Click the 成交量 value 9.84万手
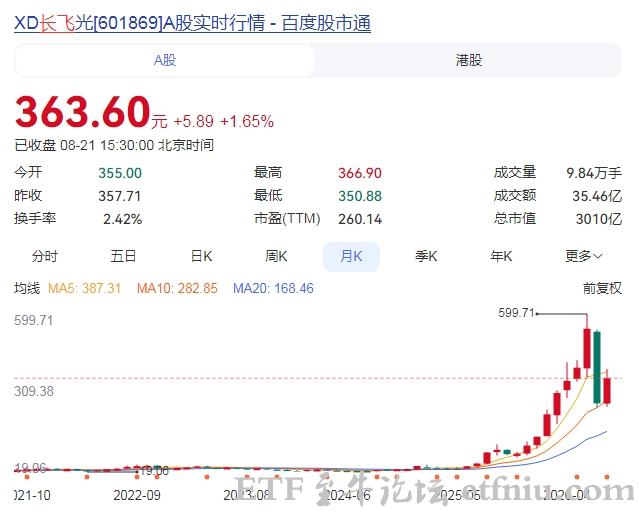This screenshot has width=639, height=514. click(x=594, y=173)
